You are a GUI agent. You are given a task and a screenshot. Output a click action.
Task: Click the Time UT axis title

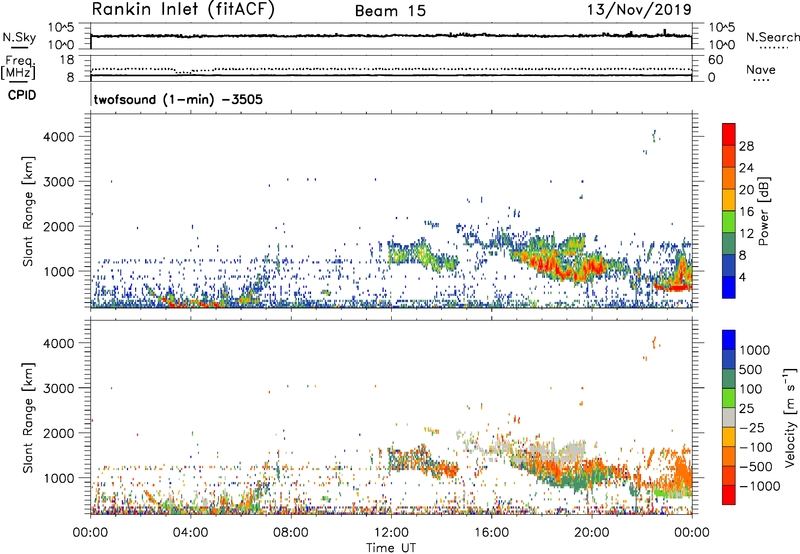point(391,548)
